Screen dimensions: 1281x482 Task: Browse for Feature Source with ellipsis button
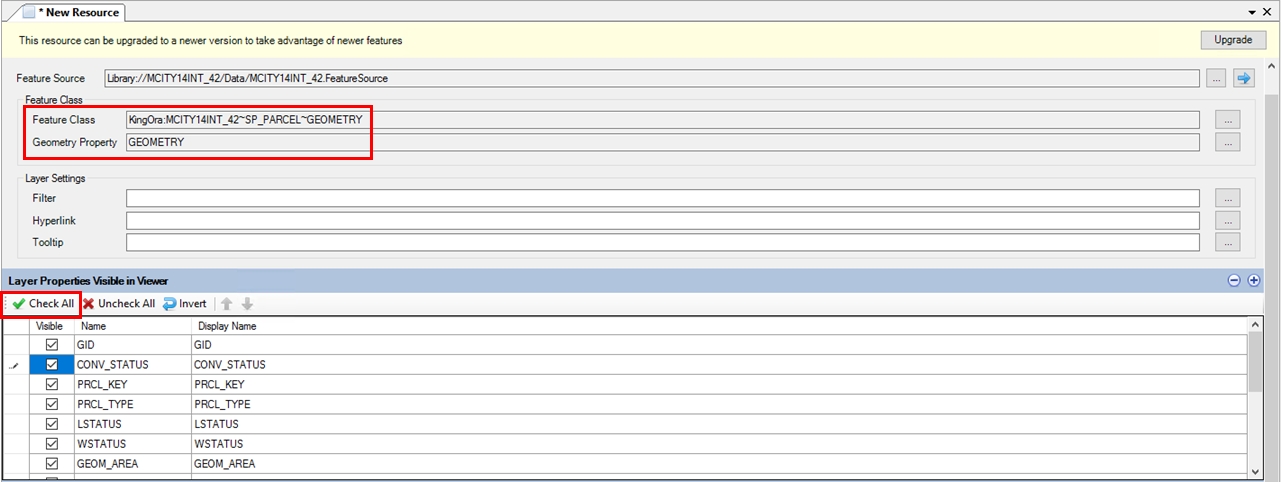point(1216,78)
